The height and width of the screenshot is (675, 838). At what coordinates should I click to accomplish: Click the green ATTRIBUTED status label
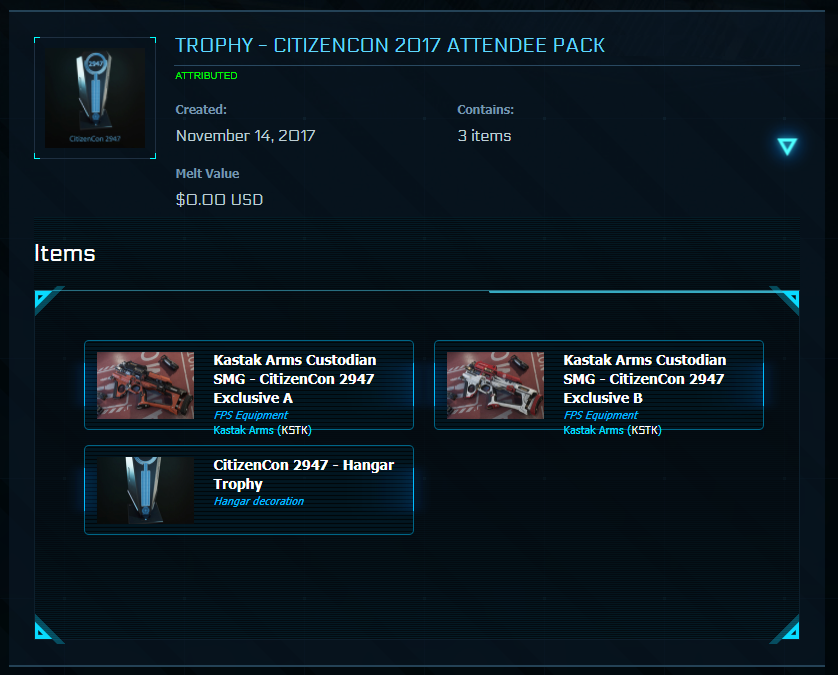click(206, 76)
